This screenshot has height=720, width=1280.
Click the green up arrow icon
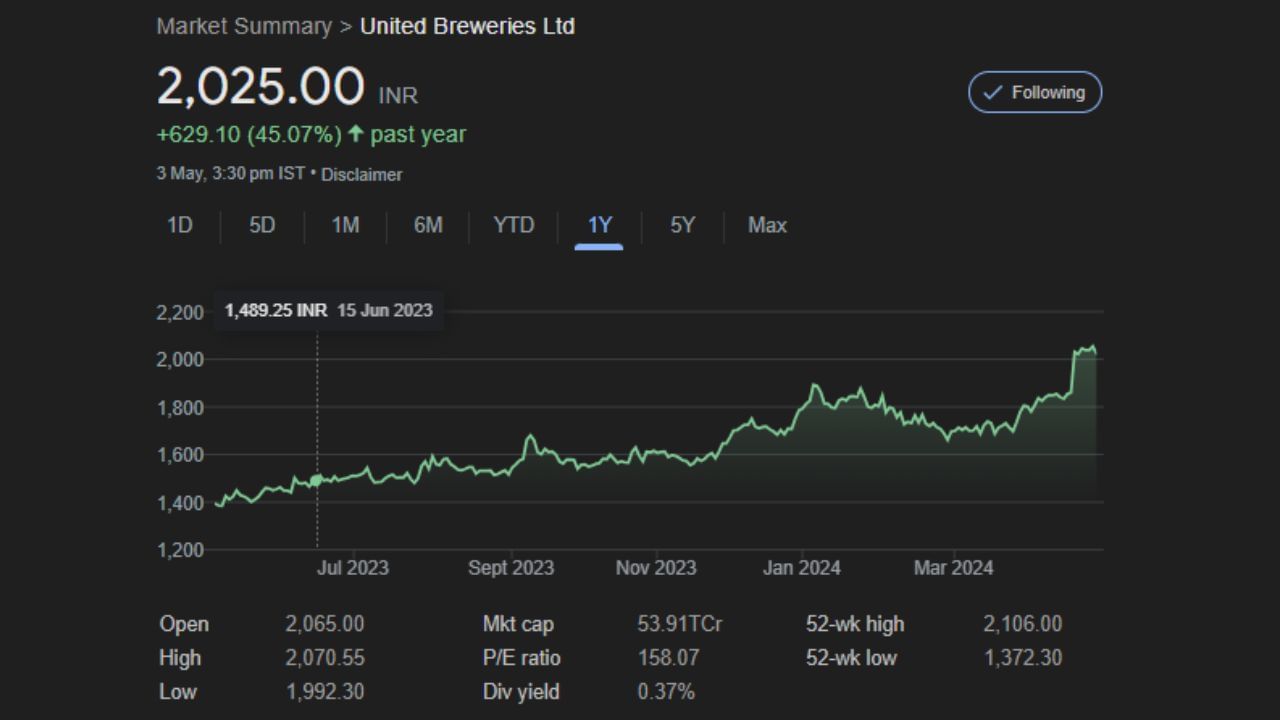(x=355, y=133)
